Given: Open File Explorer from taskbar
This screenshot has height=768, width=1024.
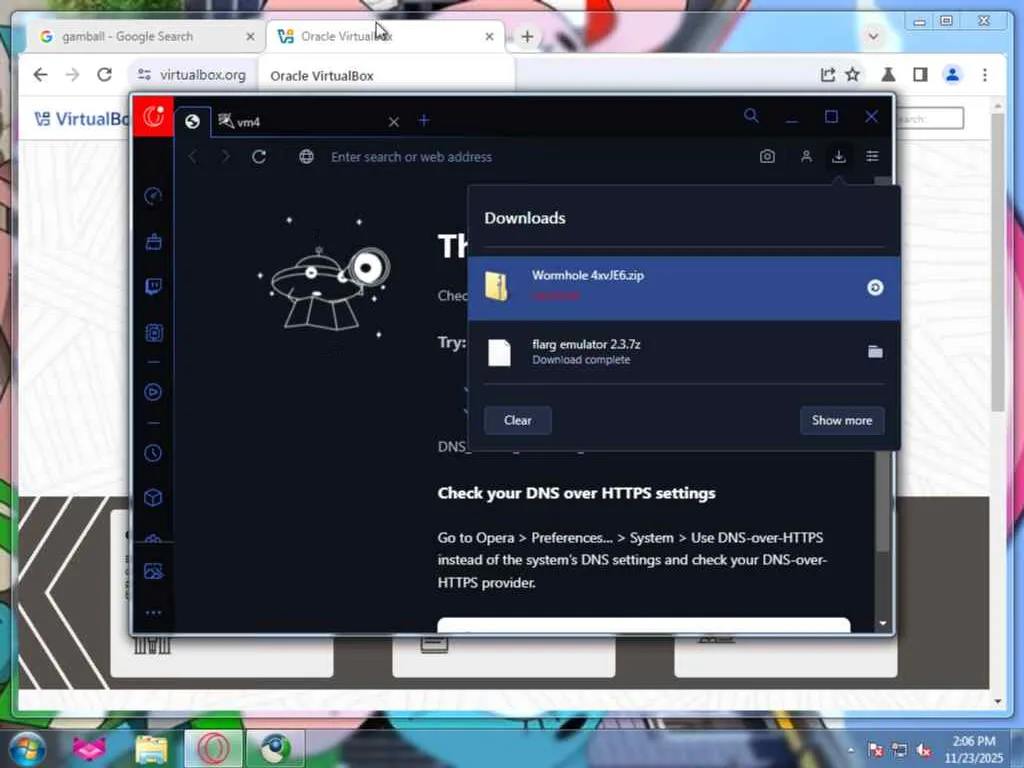Looking at the screenshot, I should [x=152, y=748].
